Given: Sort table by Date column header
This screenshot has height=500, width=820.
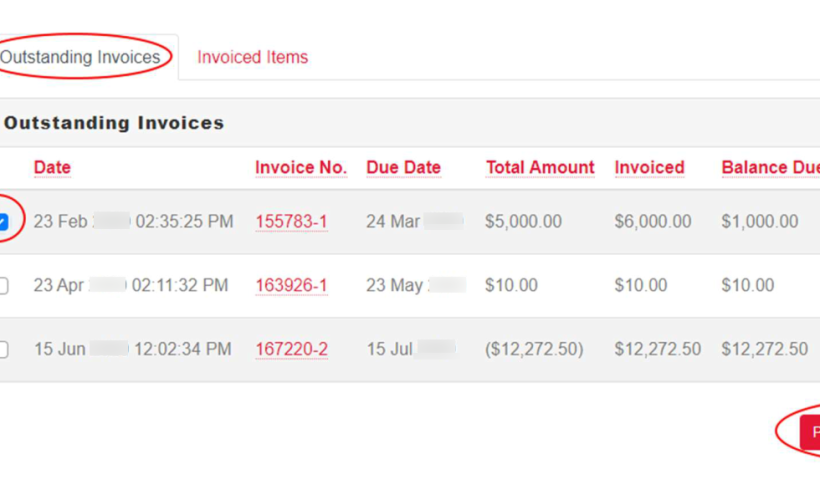Looking at the screenshot, I should (x=52, y=167).
